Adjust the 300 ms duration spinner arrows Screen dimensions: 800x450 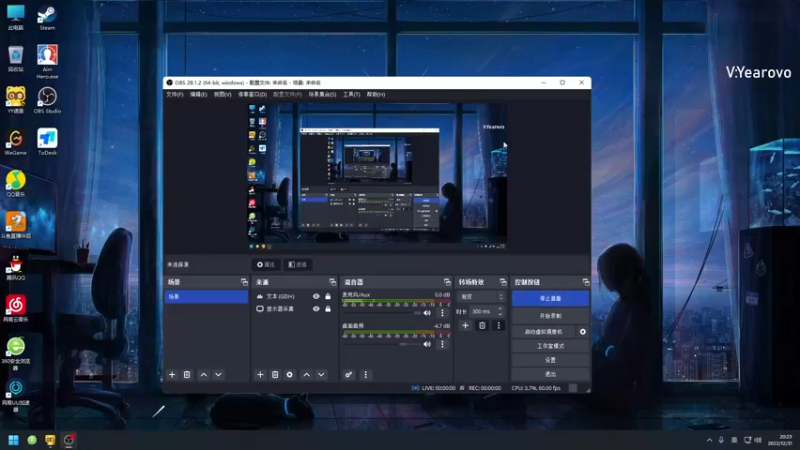pos(500,311)
